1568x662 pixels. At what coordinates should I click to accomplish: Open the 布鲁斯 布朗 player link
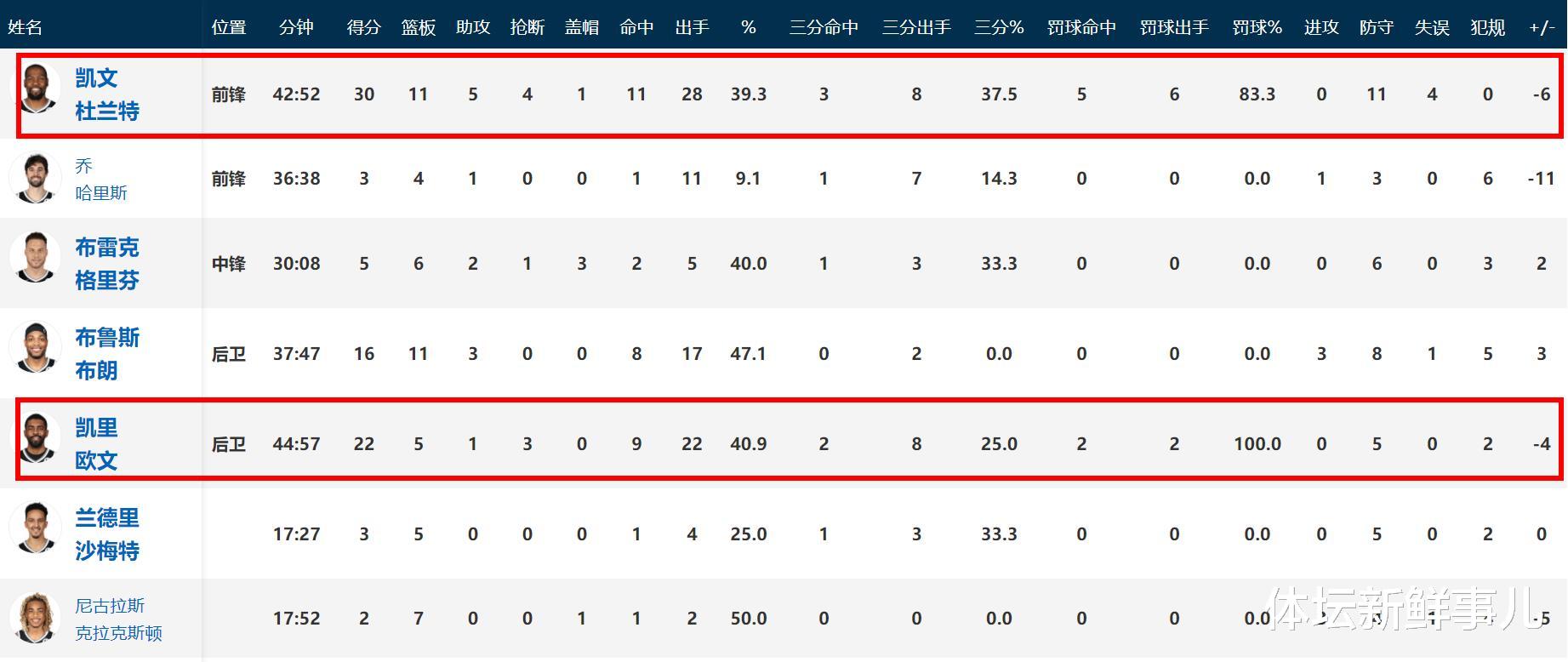click(x=106, y=354)
